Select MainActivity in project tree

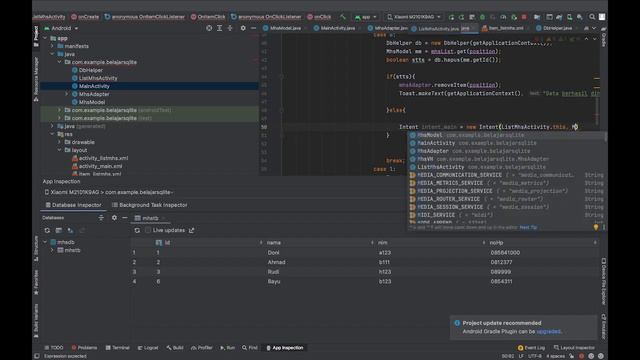click(94, 86)
